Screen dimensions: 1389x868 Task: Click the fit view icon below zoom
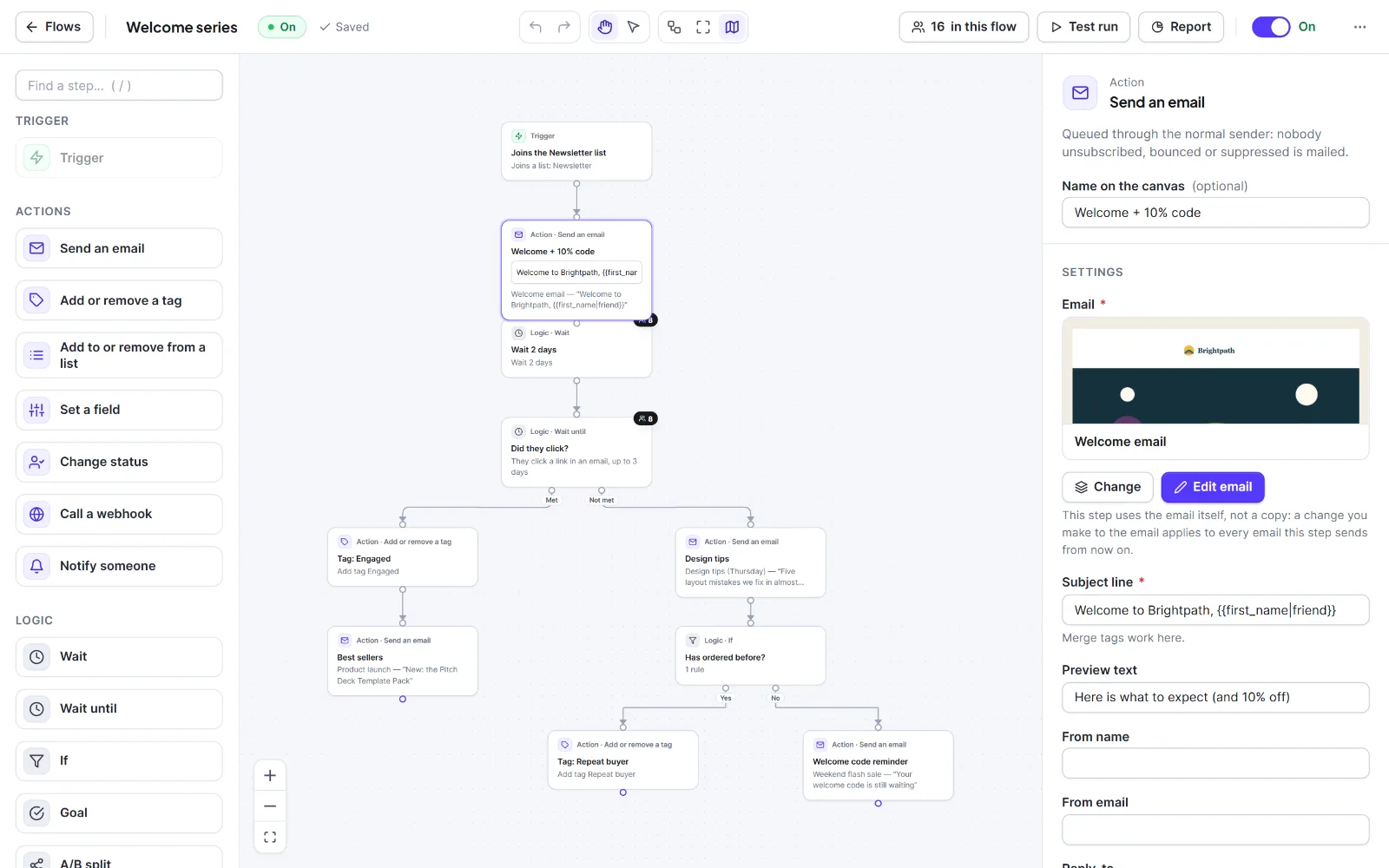(270, 838)
